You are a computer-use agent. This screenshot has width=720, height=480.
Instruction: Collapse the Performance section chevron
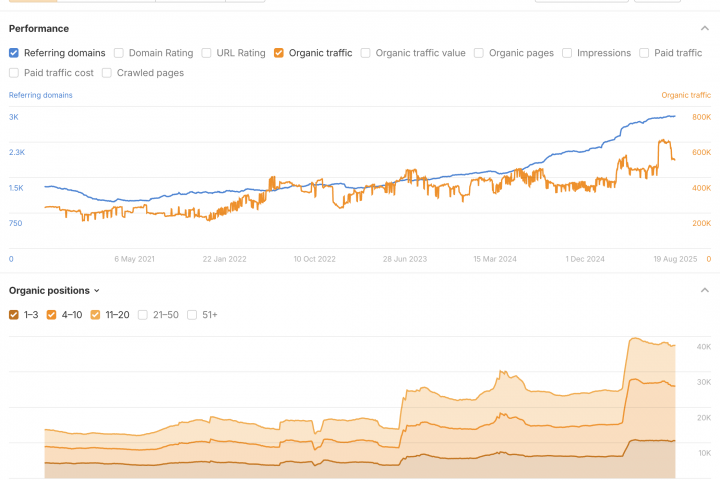point(705,28)
